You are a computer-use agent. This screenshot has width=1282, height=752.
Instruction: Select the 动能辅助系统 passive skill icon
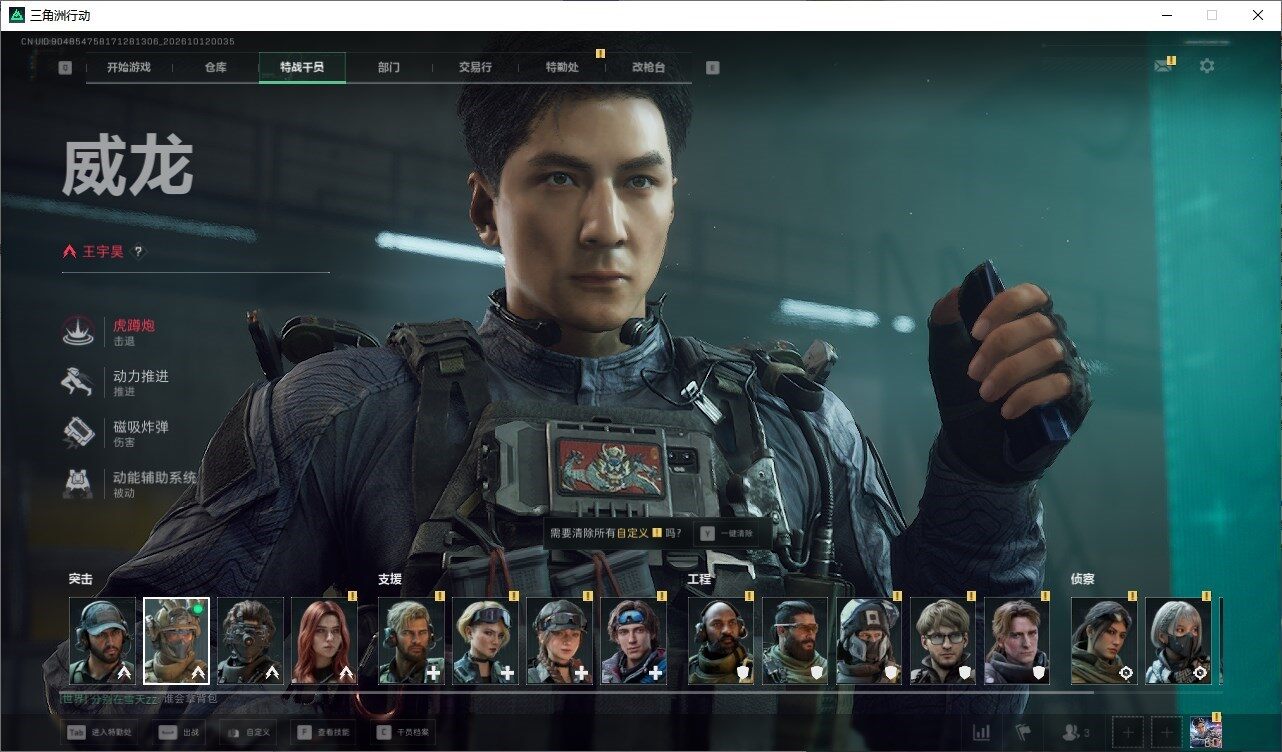click(78, 483)
